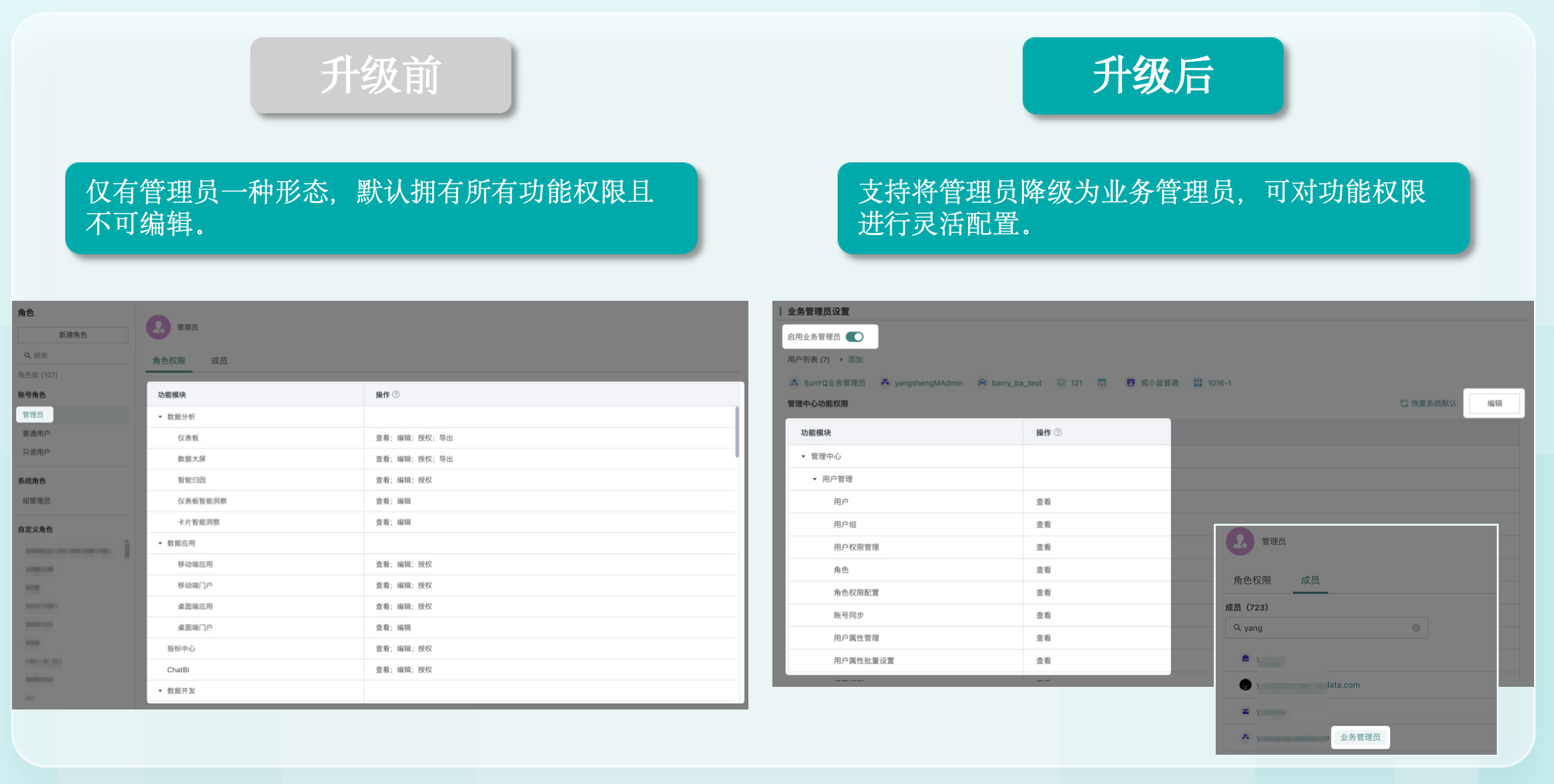
Task: Collapse the 用户管理 tree node
Action: pyautogui.click(x=814, y=479)
